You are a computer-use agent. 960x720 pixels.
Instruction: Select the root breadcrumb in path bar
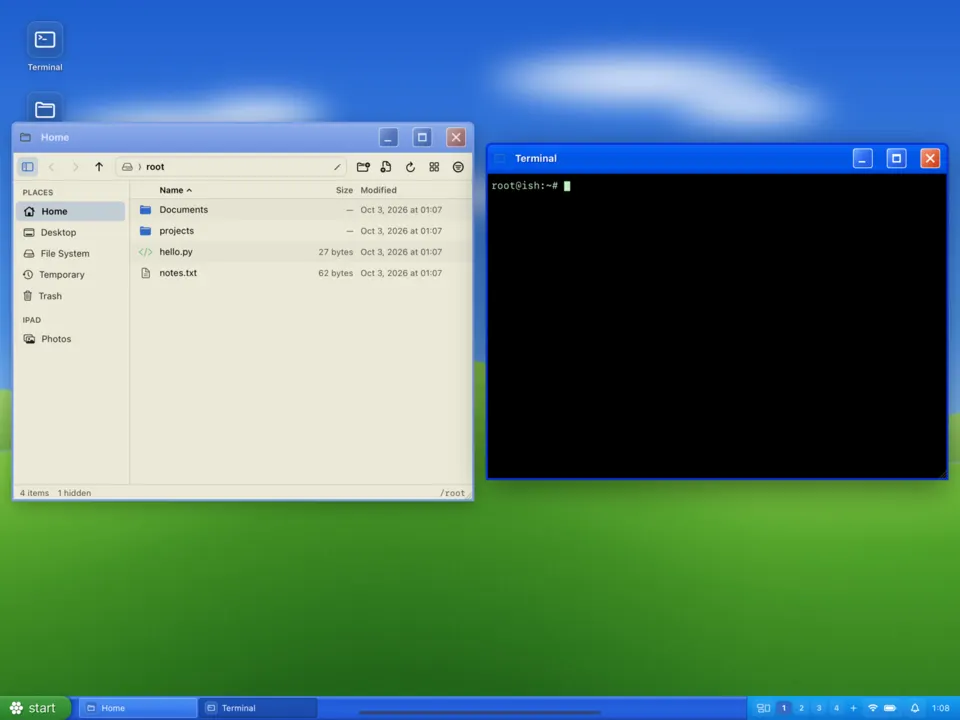(x=155, y=167)
